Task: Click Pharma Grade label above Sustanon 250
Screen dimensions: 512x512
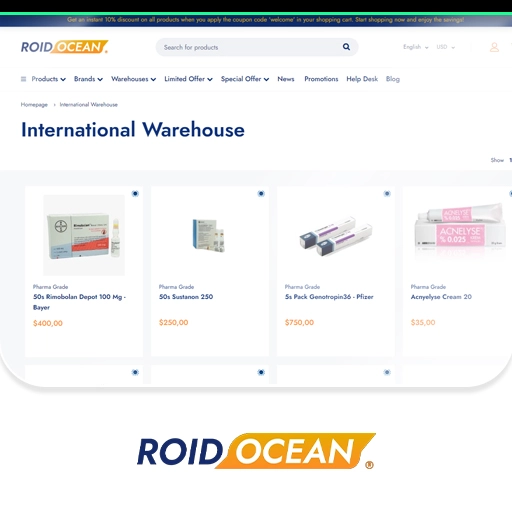Action: 176,287
